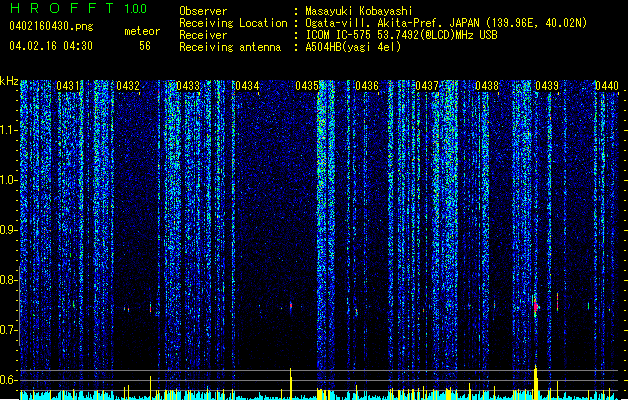The height and width of the screenshot is (400, 629).
Task: Click the 0440 time marker
Action: [607, 86]
